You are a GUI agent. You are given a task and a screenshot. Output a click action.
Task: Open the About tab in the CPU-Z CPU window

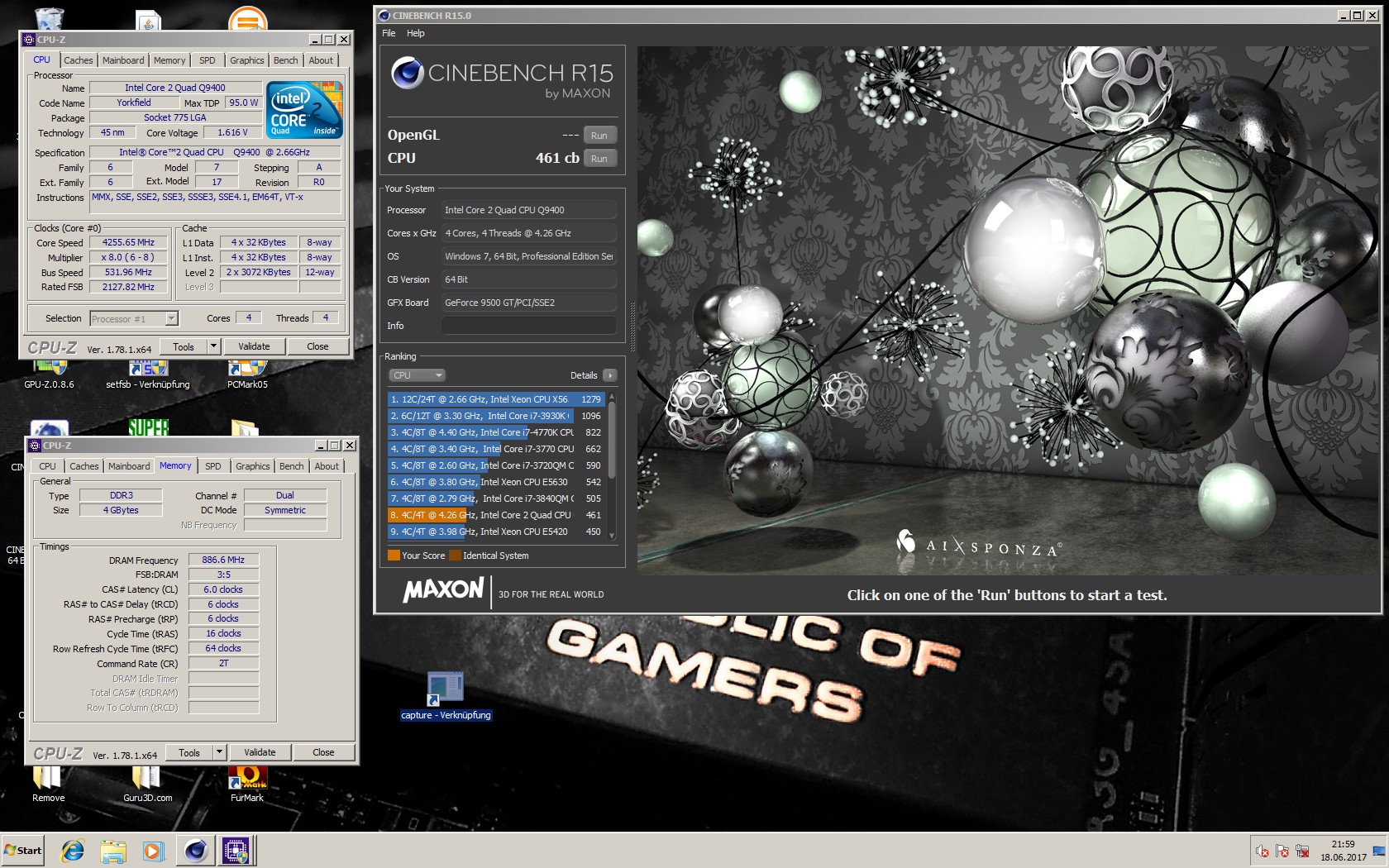pyautogui.click(x=322, y=60)
